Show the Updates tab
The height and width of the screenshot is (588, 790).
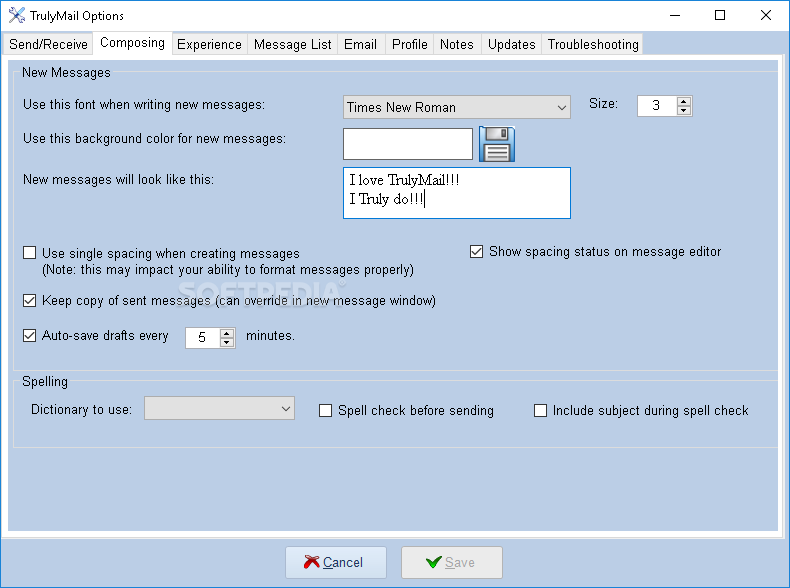point(511,44)
